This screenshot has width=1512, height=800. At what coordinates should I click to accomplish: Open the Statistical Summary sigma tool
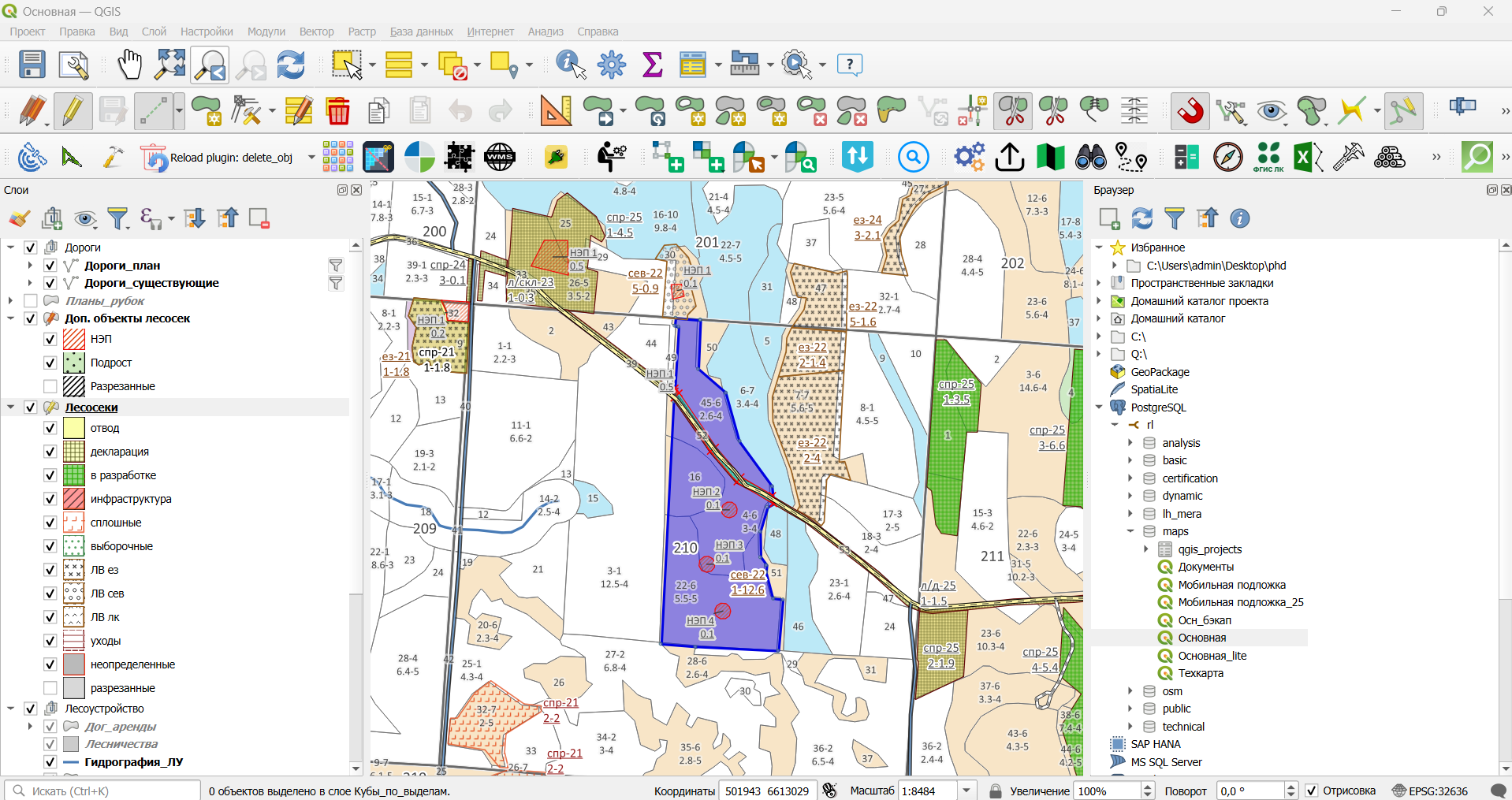653,64
